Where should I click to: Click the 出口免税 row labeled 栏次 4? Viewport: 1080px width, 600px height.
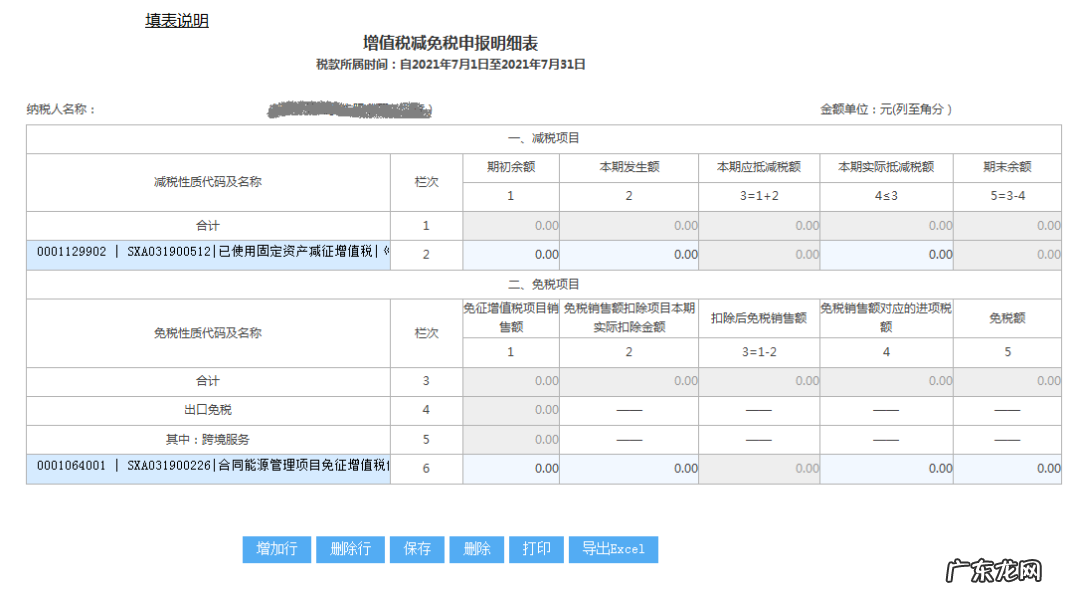pyautogui.click(x=205, y=410)
